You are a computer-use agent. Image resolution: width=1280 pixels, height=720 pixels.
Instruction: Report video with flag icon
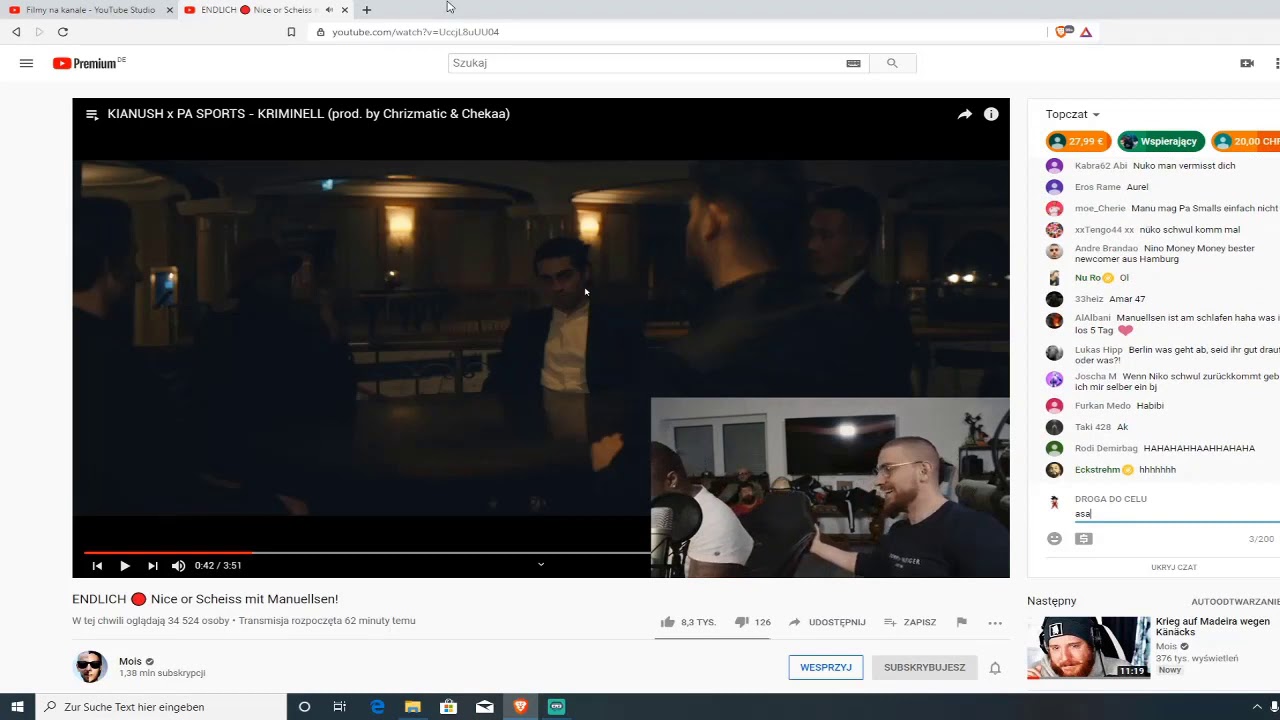[961, 622]
